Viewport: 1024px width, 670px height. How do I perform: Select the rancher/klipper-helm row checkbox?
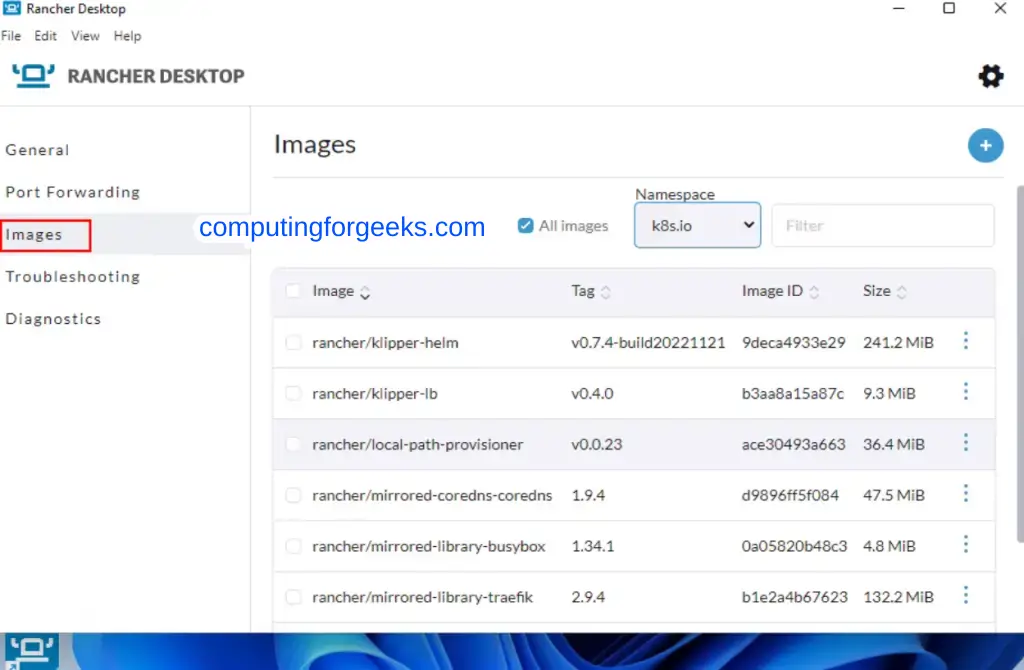click(x=293, y=343)
